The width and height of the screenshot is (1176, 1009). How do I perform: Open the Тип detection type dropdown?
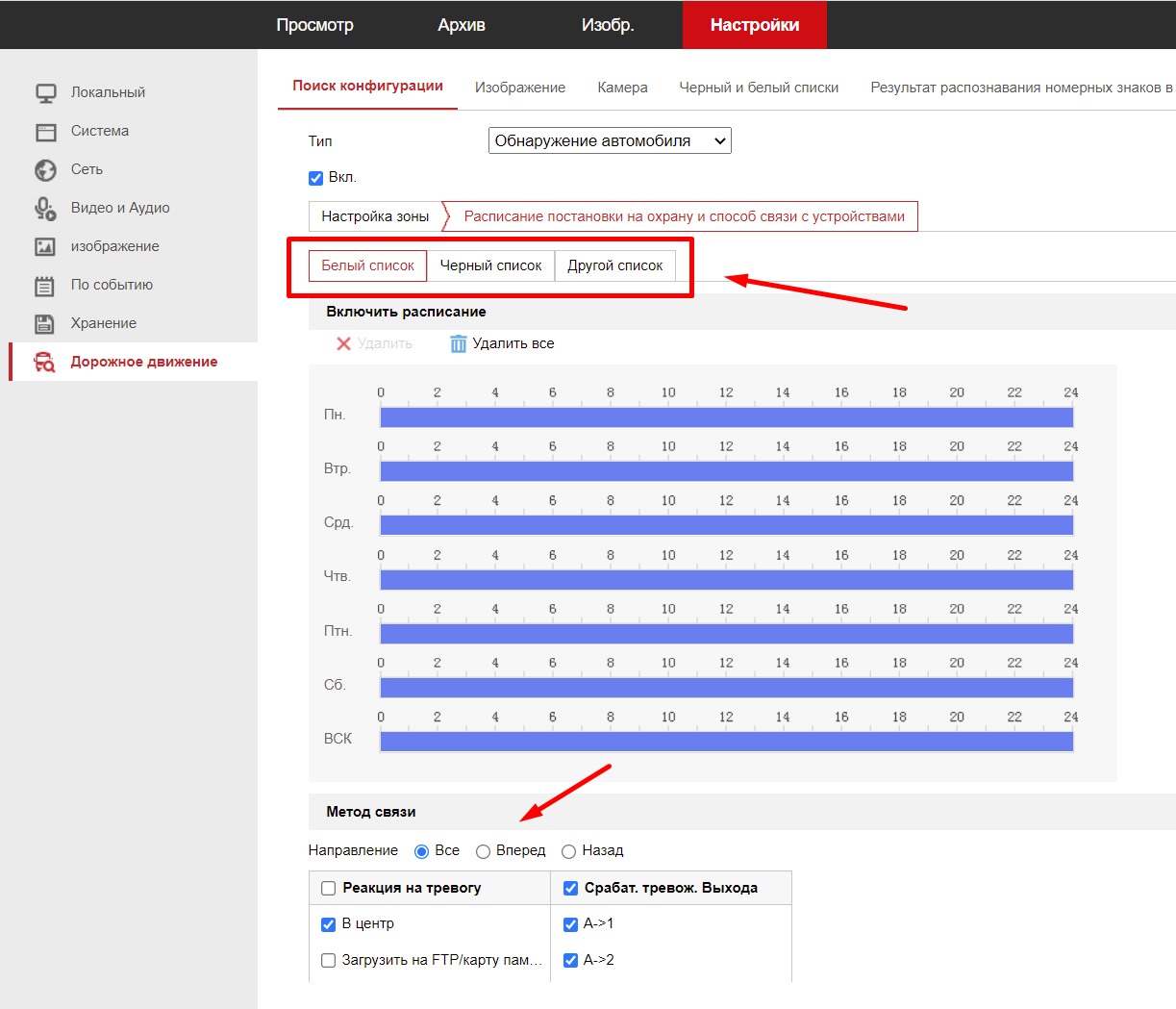610,140
